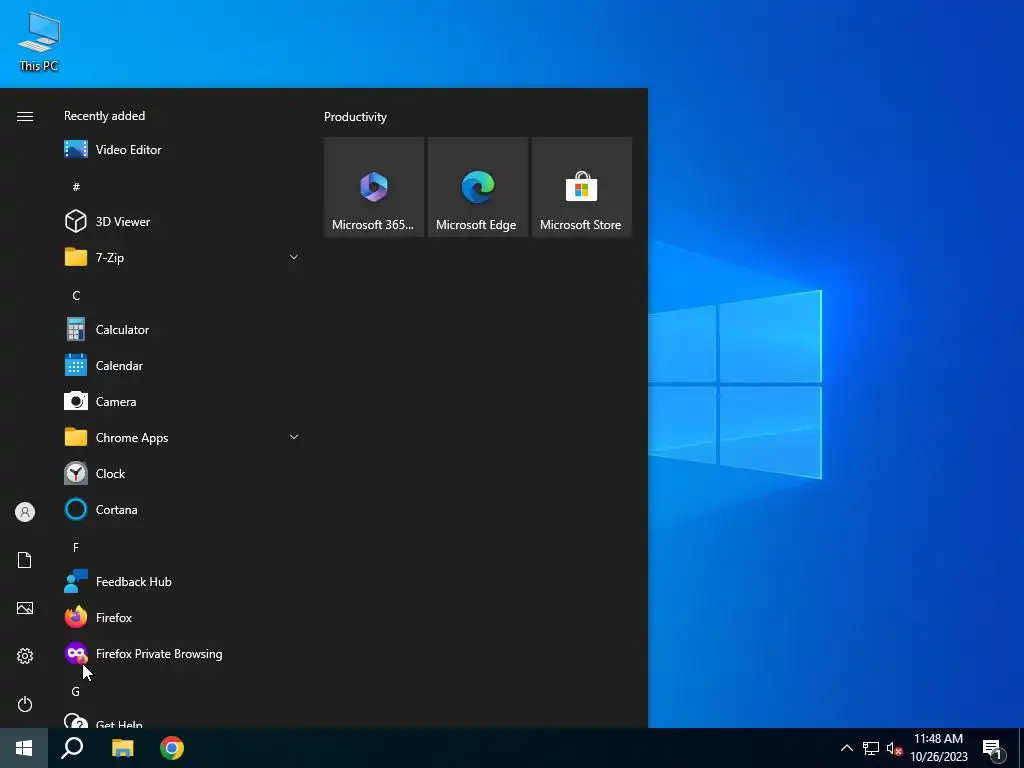The width and height of the screenshot is (1024, 768).
Task: Launch Firefox from the app list
Action: click(x=182, y=617)
